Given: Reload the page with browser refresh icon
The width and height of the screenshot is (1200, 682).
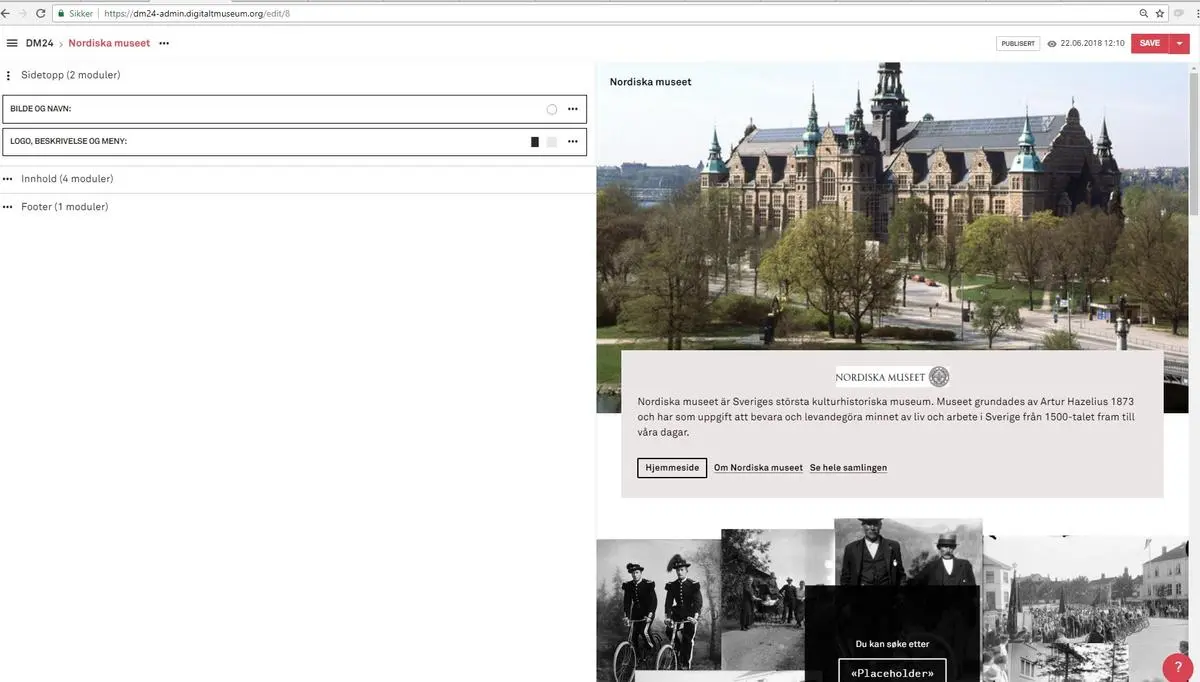Looking at the screenshot, I should point(40,14).
